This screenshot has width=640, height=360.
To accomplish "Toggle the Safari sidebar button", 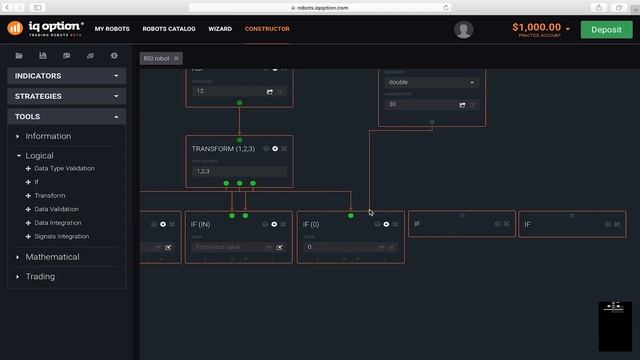I will tap(37, 7).
